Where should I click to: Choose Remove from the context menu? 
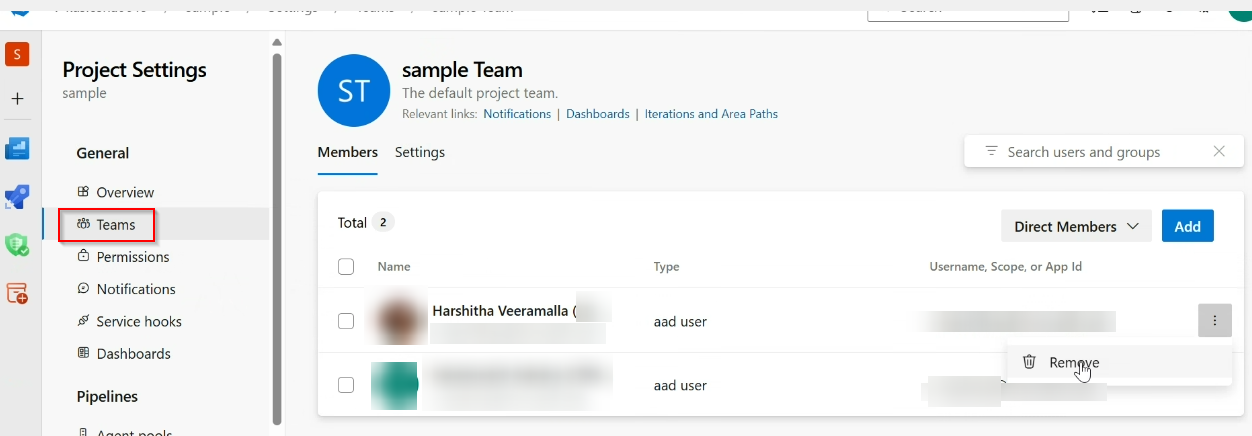(1074, 363)
